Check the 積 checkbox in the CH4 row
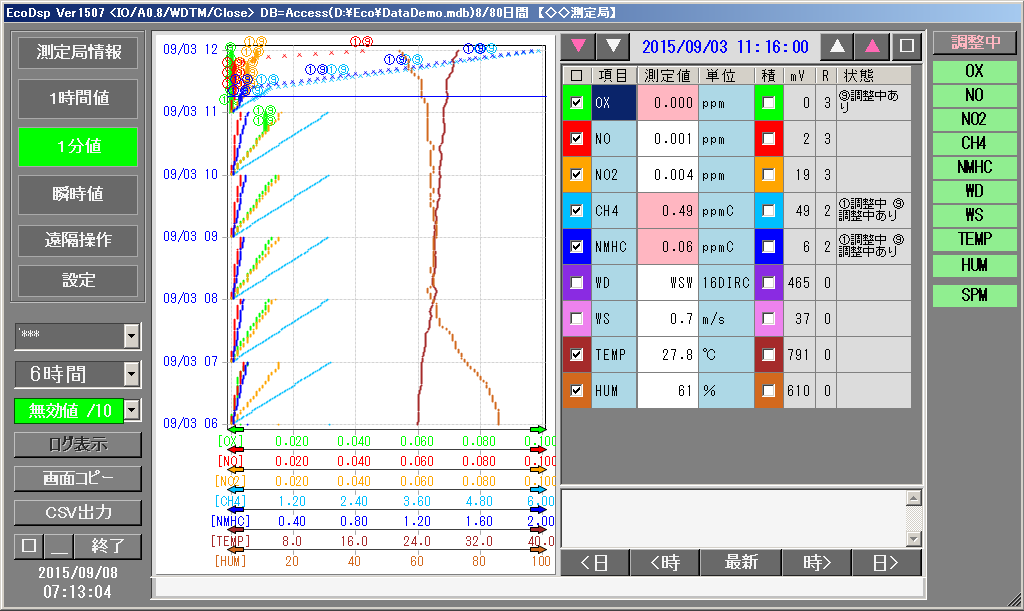This screenshot has width=1024, height=611. click(x=768, y=211)
